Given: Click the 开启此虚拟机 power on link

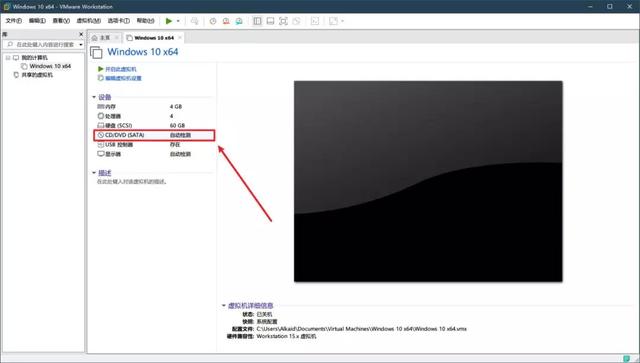Looking at the screenshot, I should (121, 69).
